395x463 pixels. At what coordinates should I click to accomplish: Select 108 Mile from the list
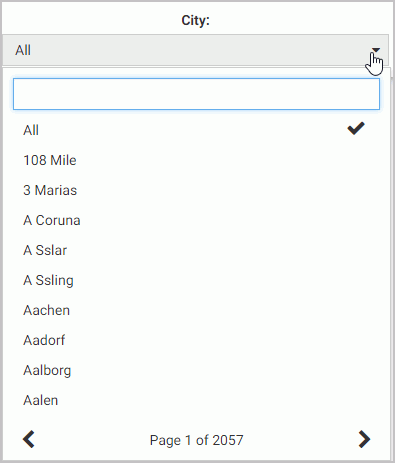196,160
